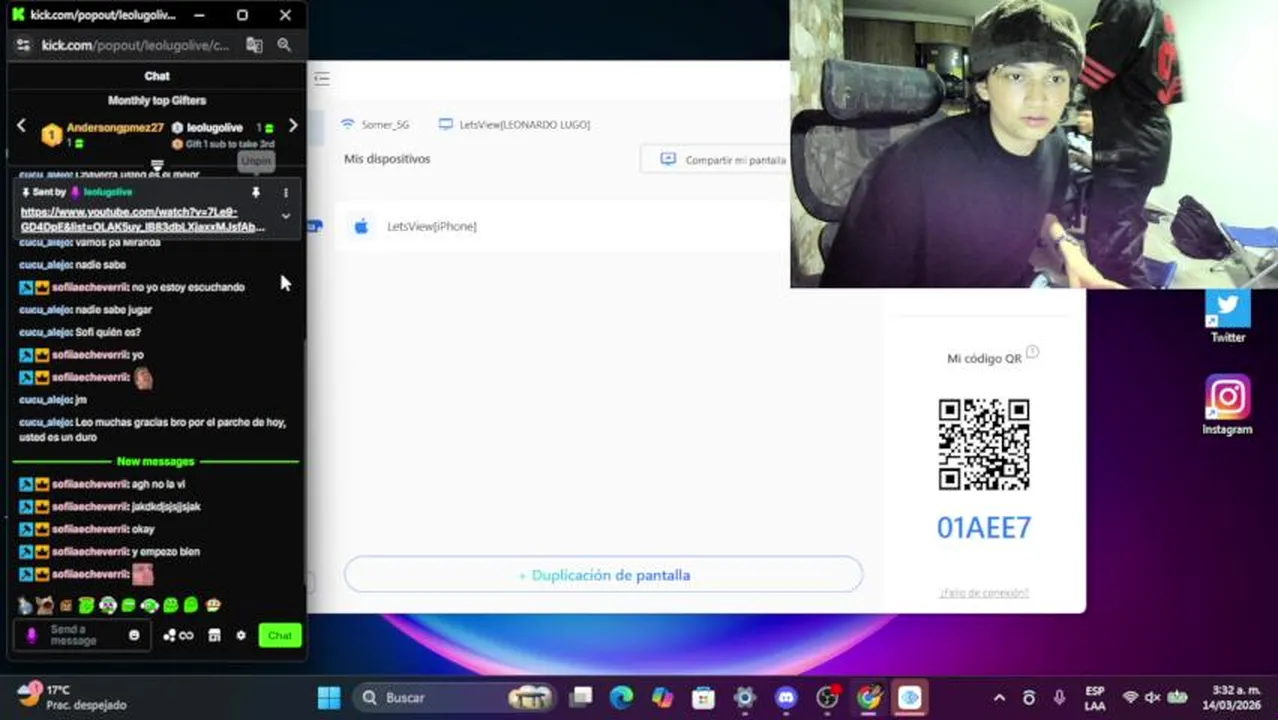The width and height of the screenshot is (1278, 720).
Task: Expand hidden system tray icons chevron
Action: click(x=999, y=698)
